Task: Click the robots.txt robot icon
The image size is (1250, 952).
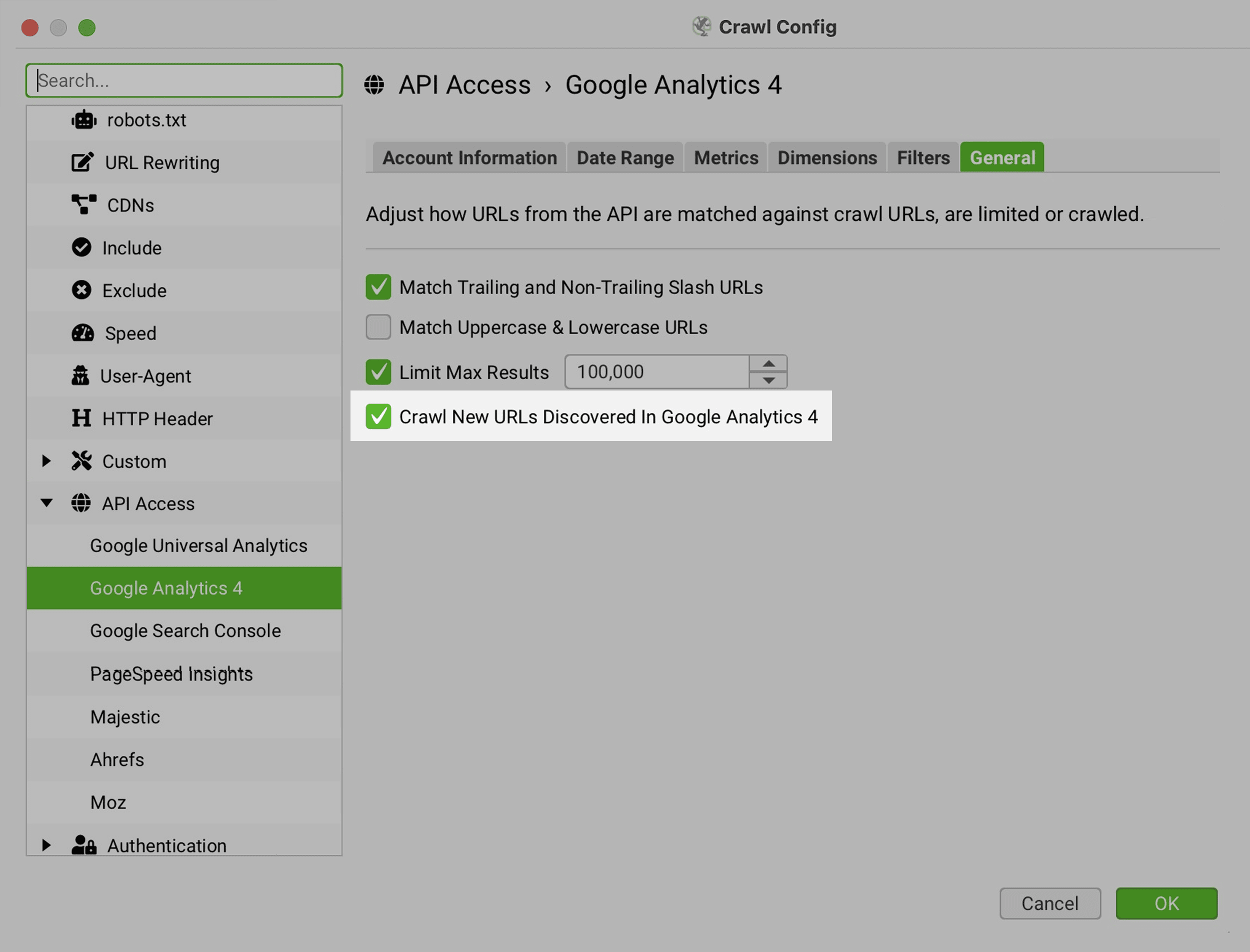Action: pos(84,120)
